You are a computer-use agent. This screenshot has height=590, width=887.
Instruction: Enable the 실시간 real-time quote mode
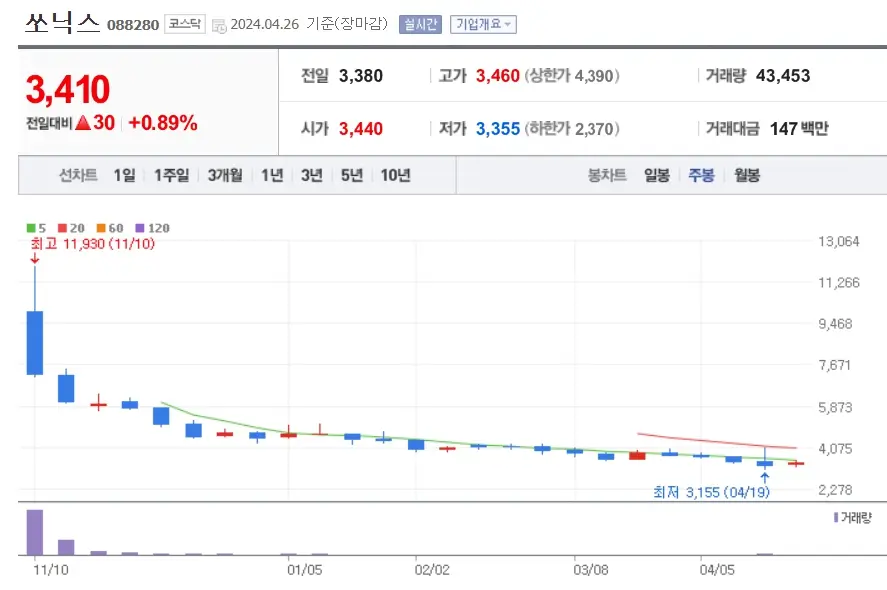tap(419, 21)
